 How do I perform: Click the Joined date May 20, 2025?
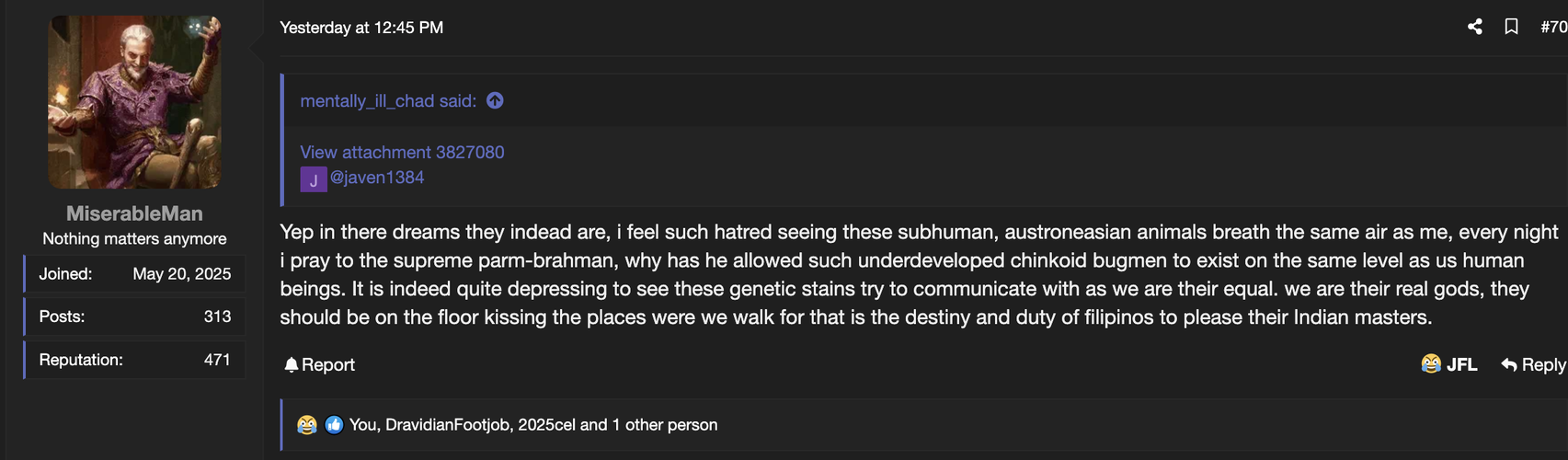coord(182,274)
